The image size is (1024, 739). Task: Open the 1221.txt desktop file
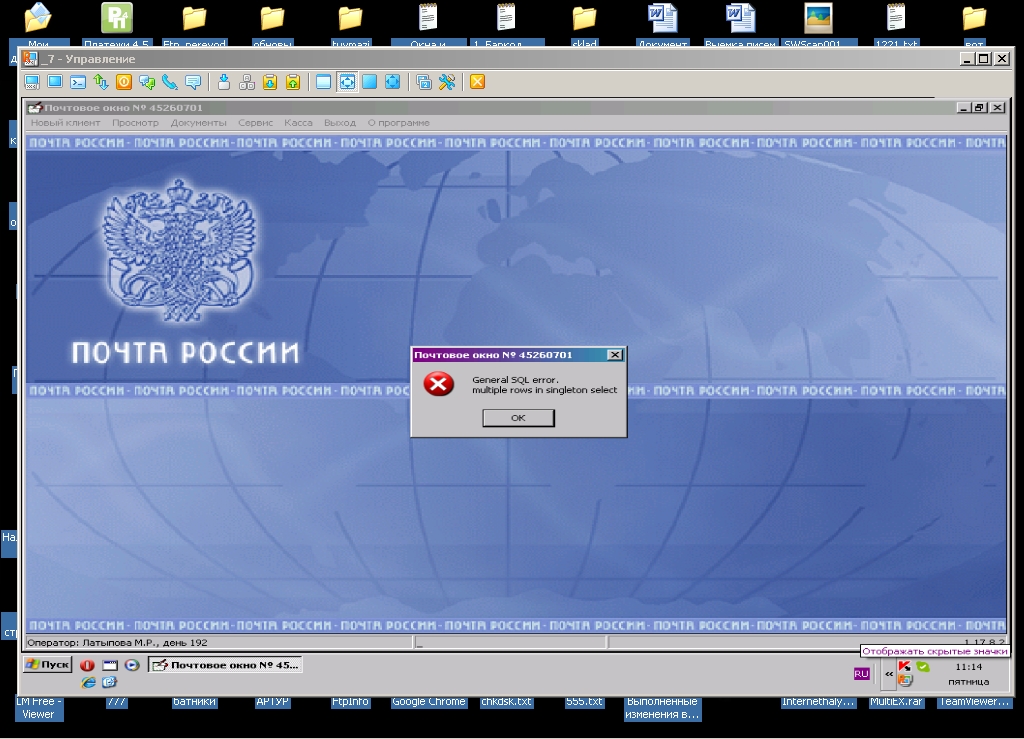(896, 25)
